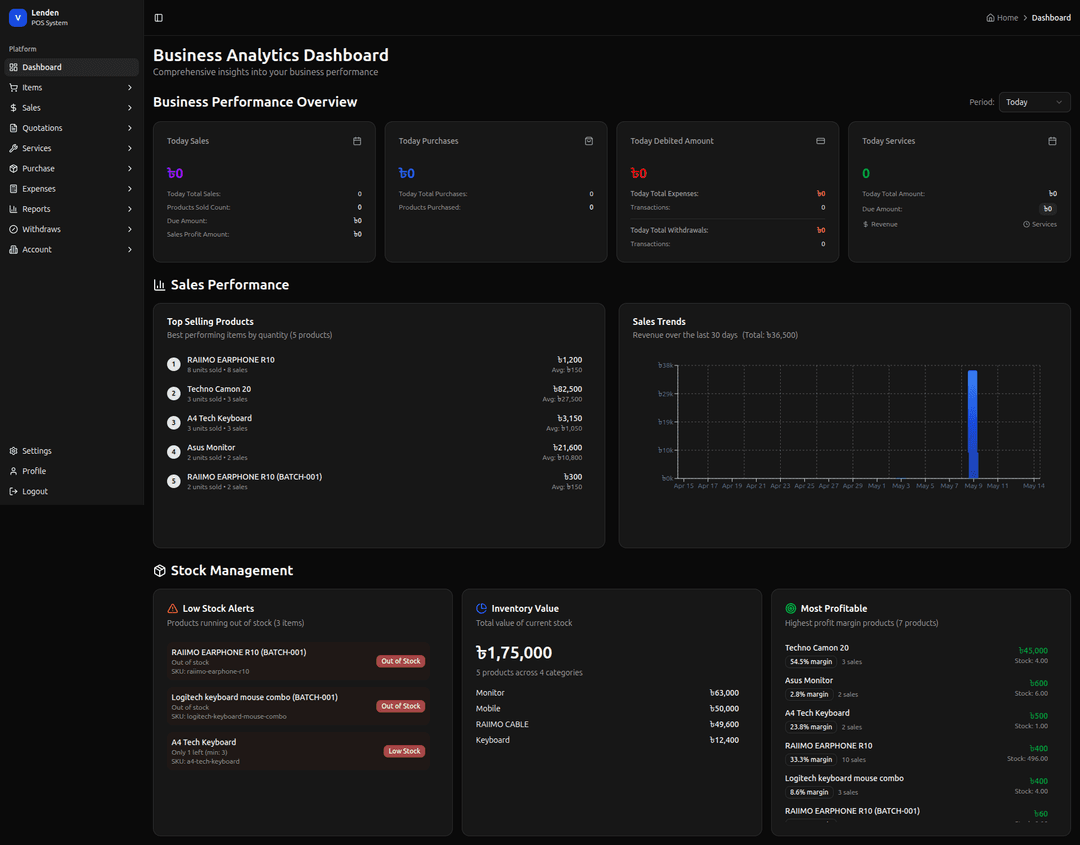Open the Items menu

tap(72, 87)
